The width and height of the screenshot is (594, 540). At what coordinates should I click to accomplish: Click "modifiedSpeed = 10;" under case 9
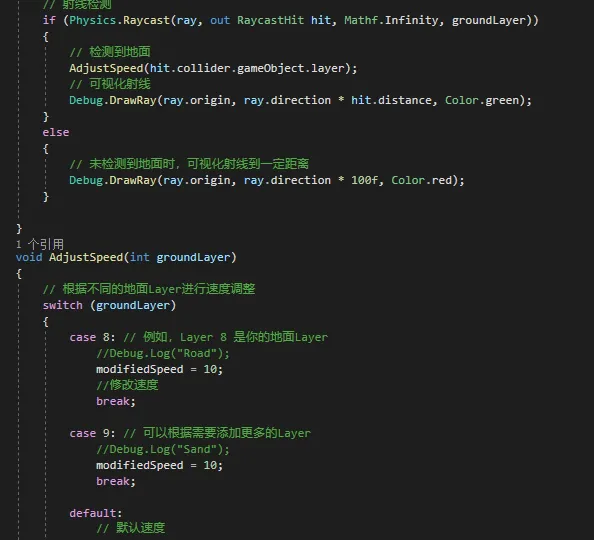click(x=159, y=465)
